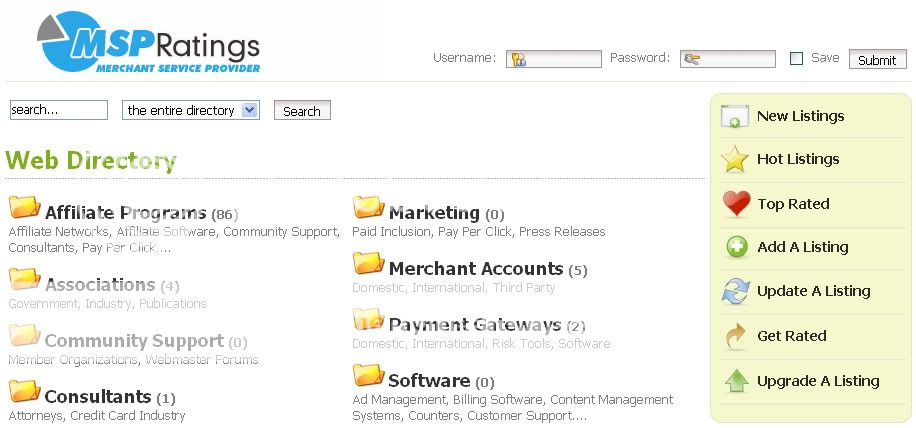Image resolution: width=916 pixels, height=428 pixels.
Task: Click the MSP Ratings logo
Action: tap(148, 43)
